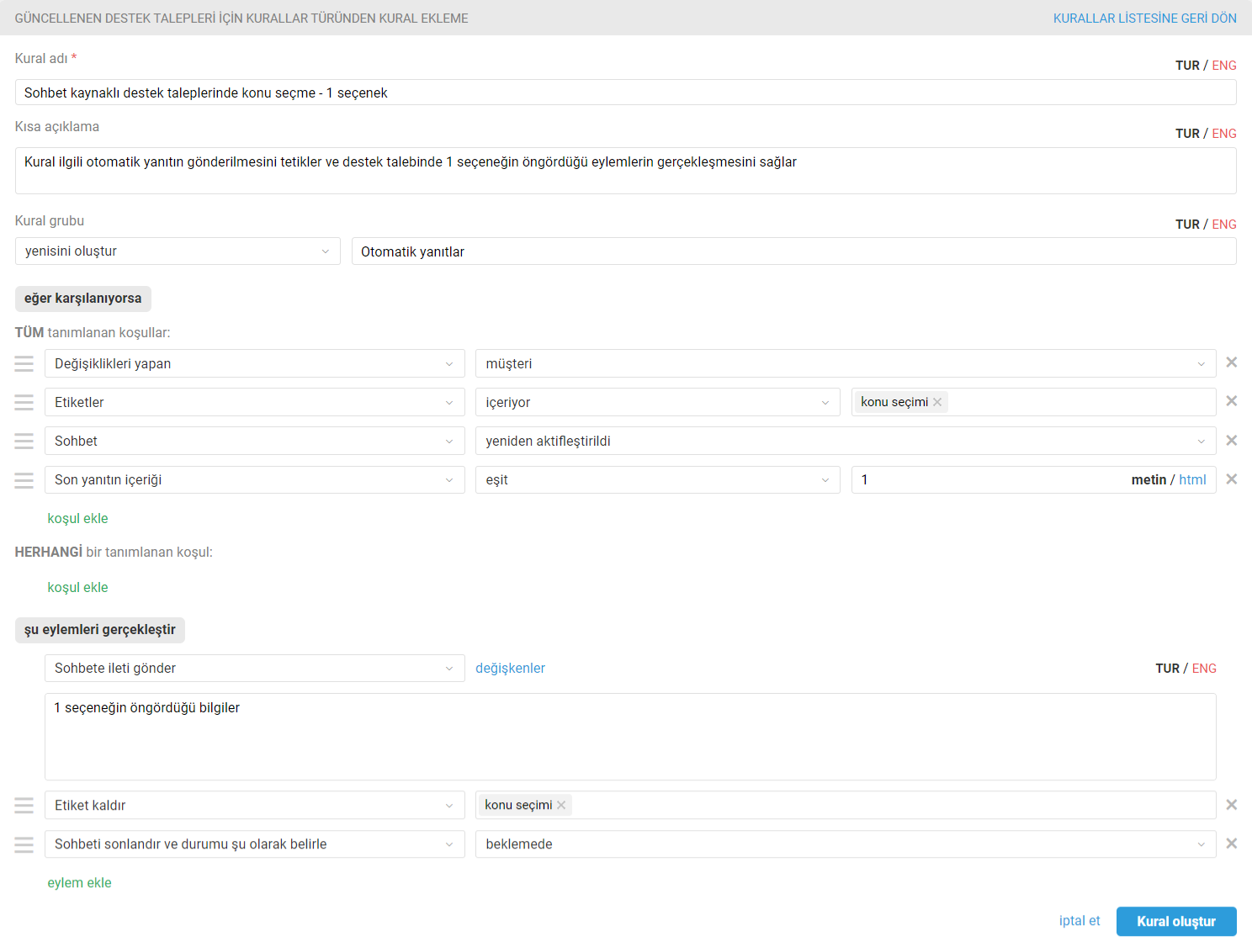The height and width of the screenshot is (952, 1252).
Task: Switch Kural grubu language to ENG
Action: coord(1224,225)
